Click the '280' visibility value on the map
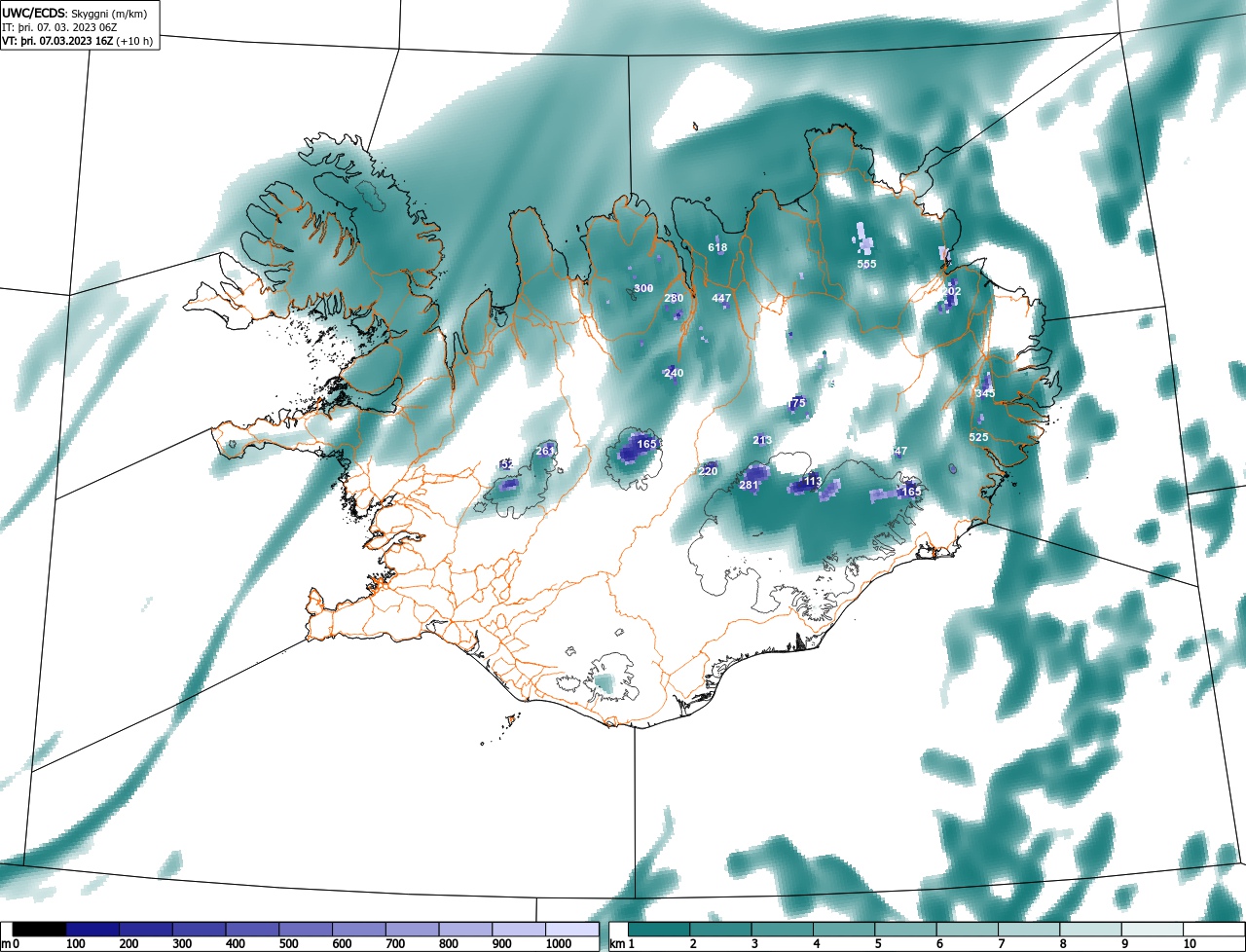The height and width of the screenshot is (952, 1246). (x=674, y=299)
